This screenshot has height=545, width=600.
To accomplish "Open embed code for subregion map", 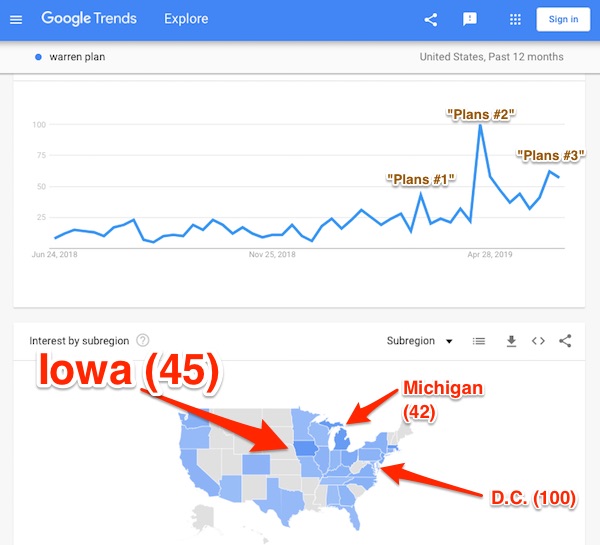I will 538,341.
